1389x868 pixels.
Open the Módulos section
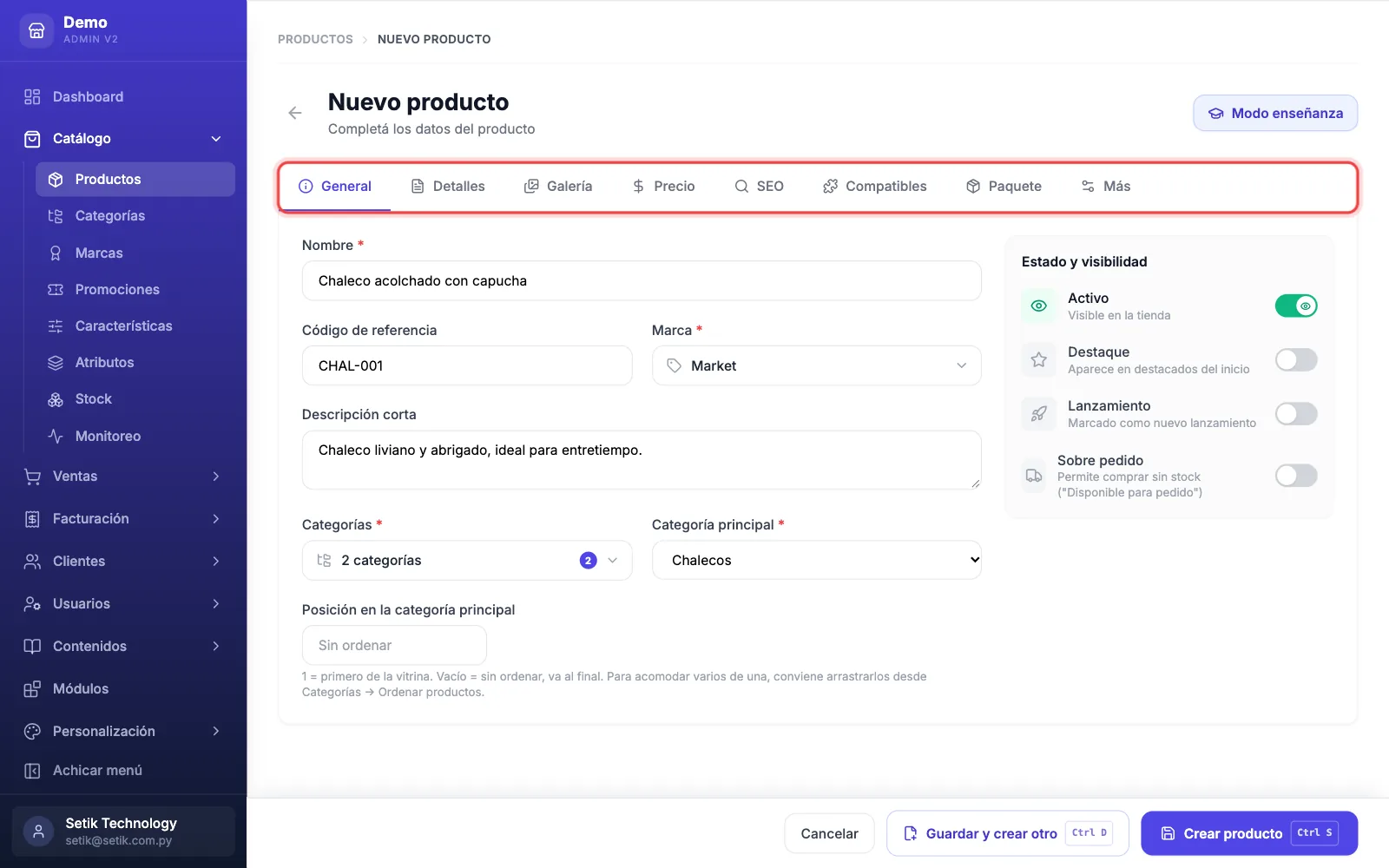tap(123, 688)
